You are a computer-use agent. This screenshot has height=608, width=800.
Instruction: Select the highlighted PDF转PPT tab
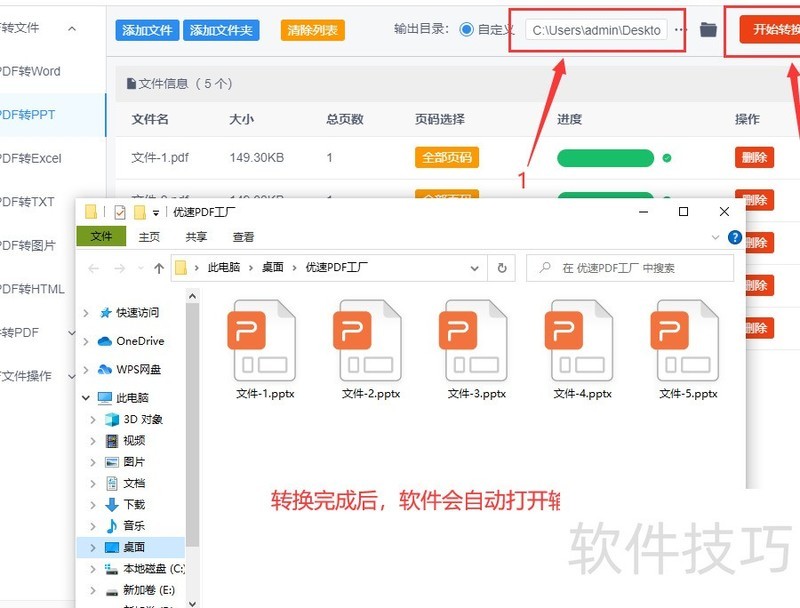click(30, 115)
